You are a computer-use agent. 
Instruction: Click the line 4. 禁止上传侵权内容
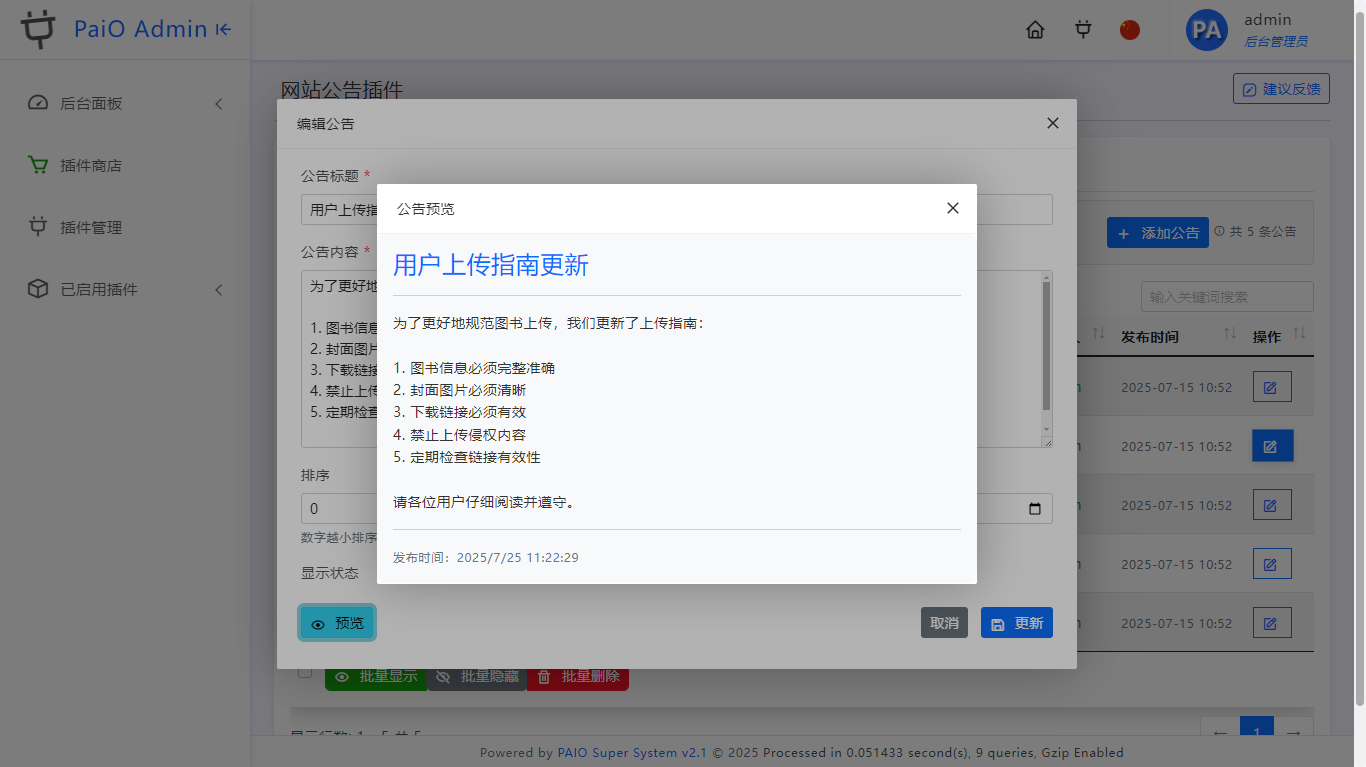pyautogui.click(x=460, y=435)
